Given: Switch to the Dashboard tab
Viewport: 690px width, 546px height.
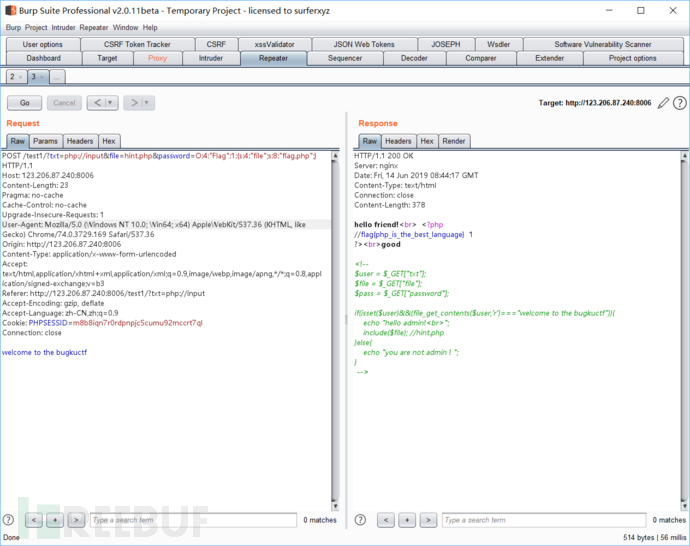Looking at the screenshot, I should tap(44, 58).
